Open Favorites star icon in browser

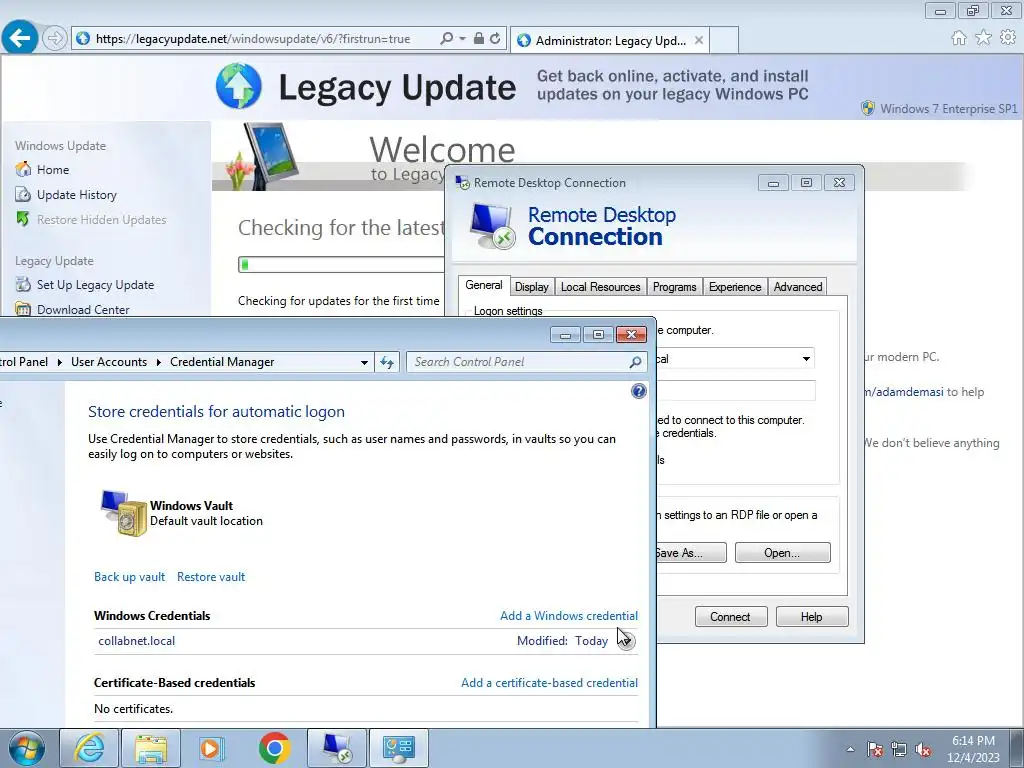[x=984, y=38]
